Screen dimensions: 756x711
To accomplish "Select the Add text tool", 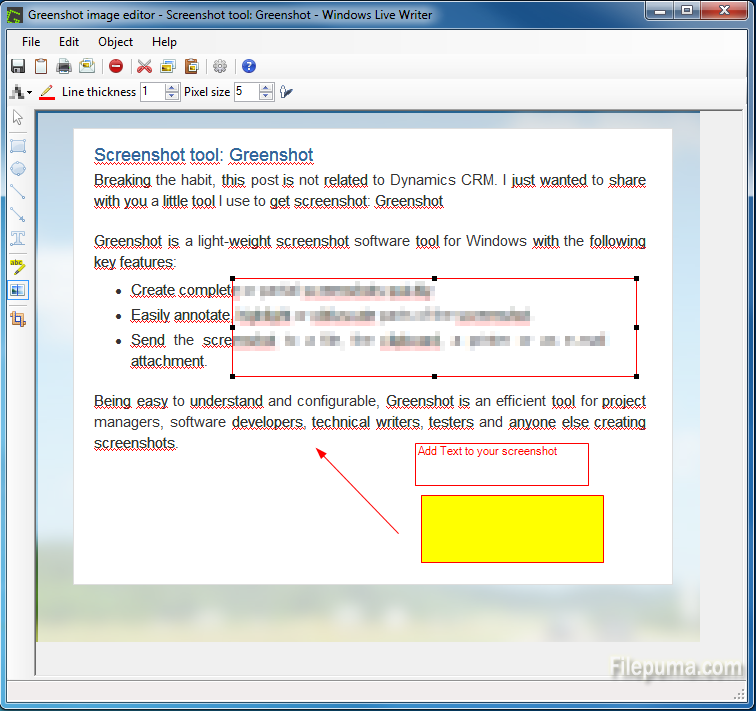I will (x=18, y=238).
